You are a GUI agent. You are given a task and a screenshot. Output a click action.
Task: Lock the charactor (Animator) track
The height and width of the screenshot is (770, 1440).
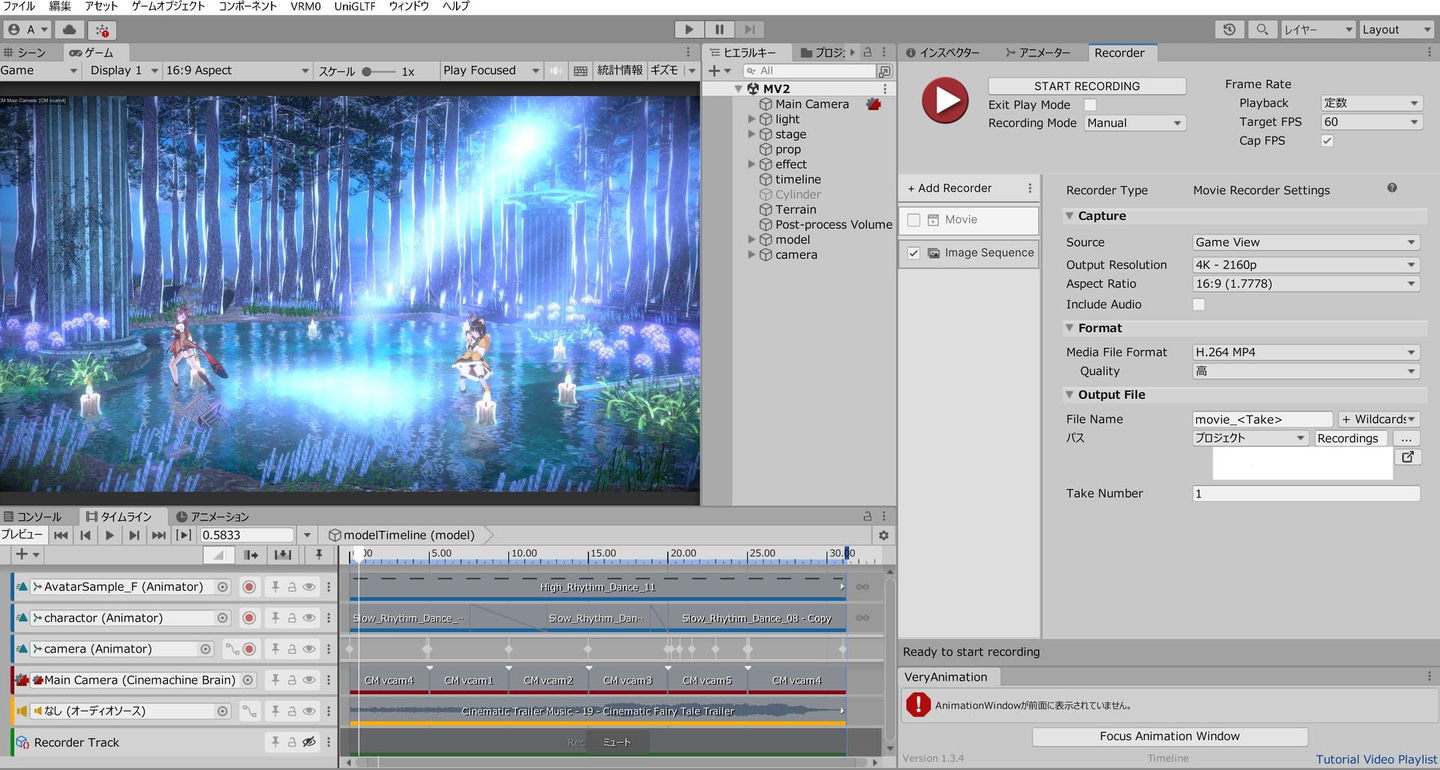tap(291, 618)
